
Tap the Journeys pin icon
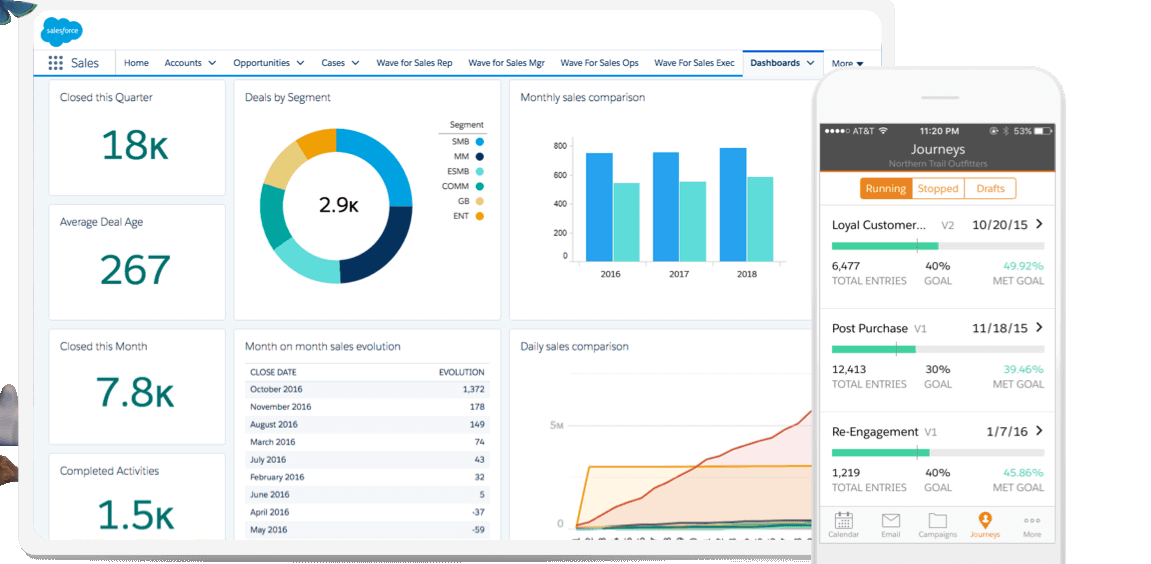click(984, 520)
